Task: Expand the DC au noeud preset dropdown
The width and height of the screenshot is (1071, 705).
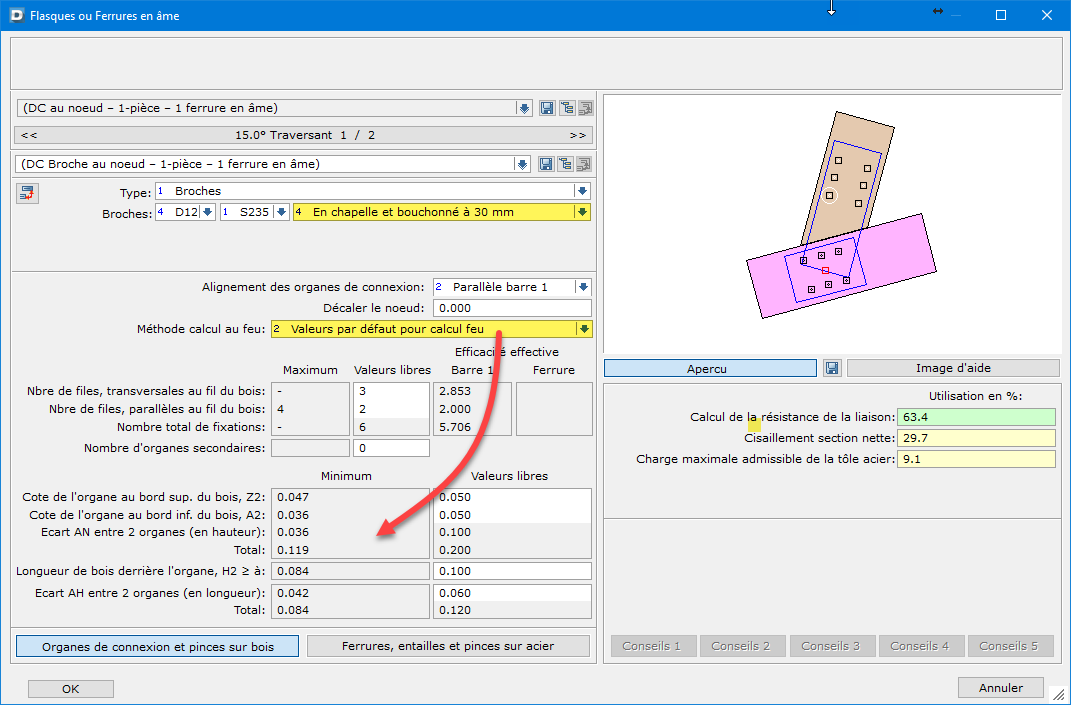Action: click(524, 108)
